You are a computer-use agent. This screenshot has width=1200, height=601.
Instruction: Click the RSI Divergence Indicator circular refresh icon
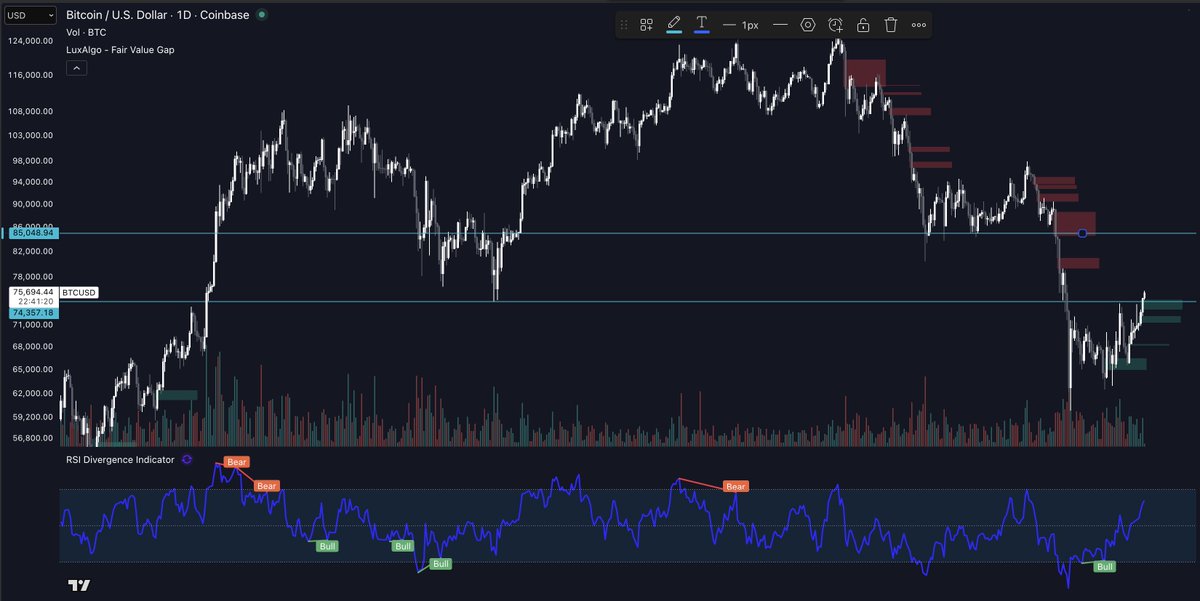click(x=185, y=460)
